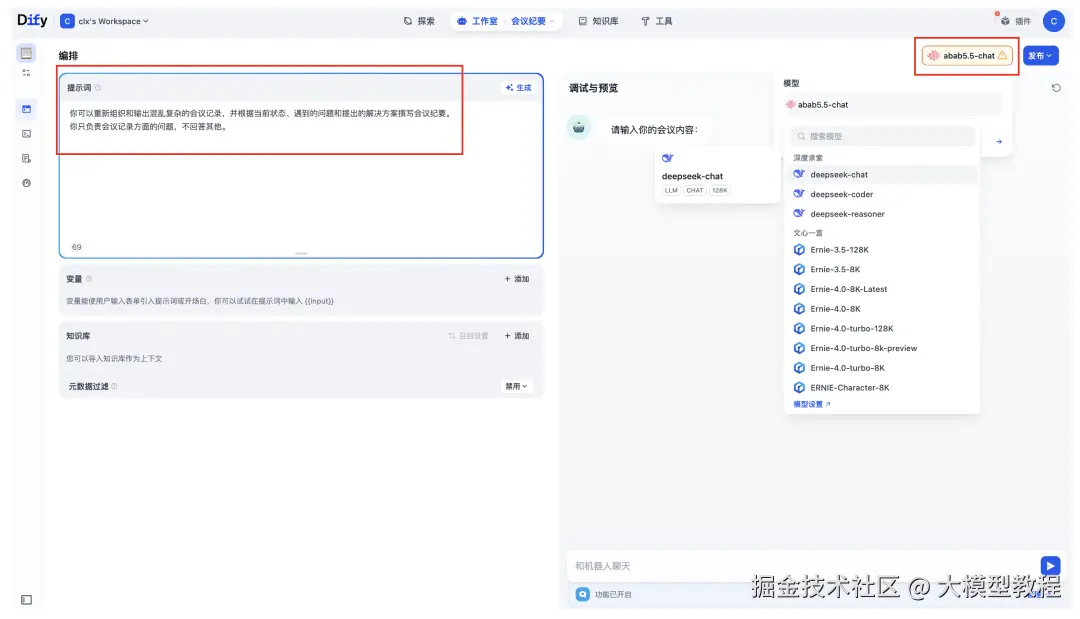The height and width of the screenshot is (619, 1080).
Task: Choose the Ernie-3.5-128K model
Action: point(882,250)
